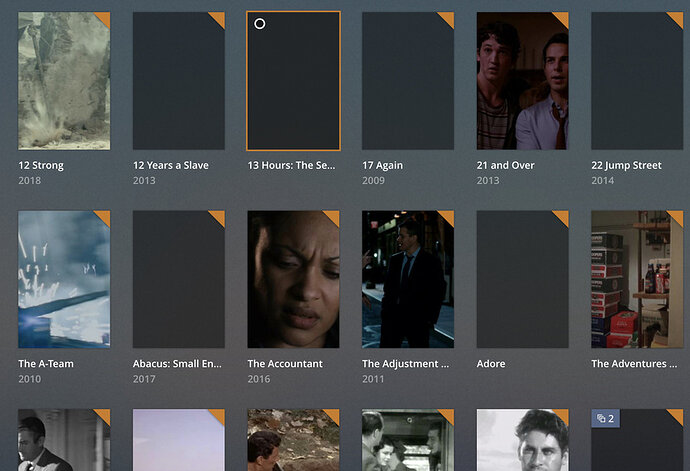
Task: Open The Adjustment Bureau poster thumbnail
Action: click(408, 279)
